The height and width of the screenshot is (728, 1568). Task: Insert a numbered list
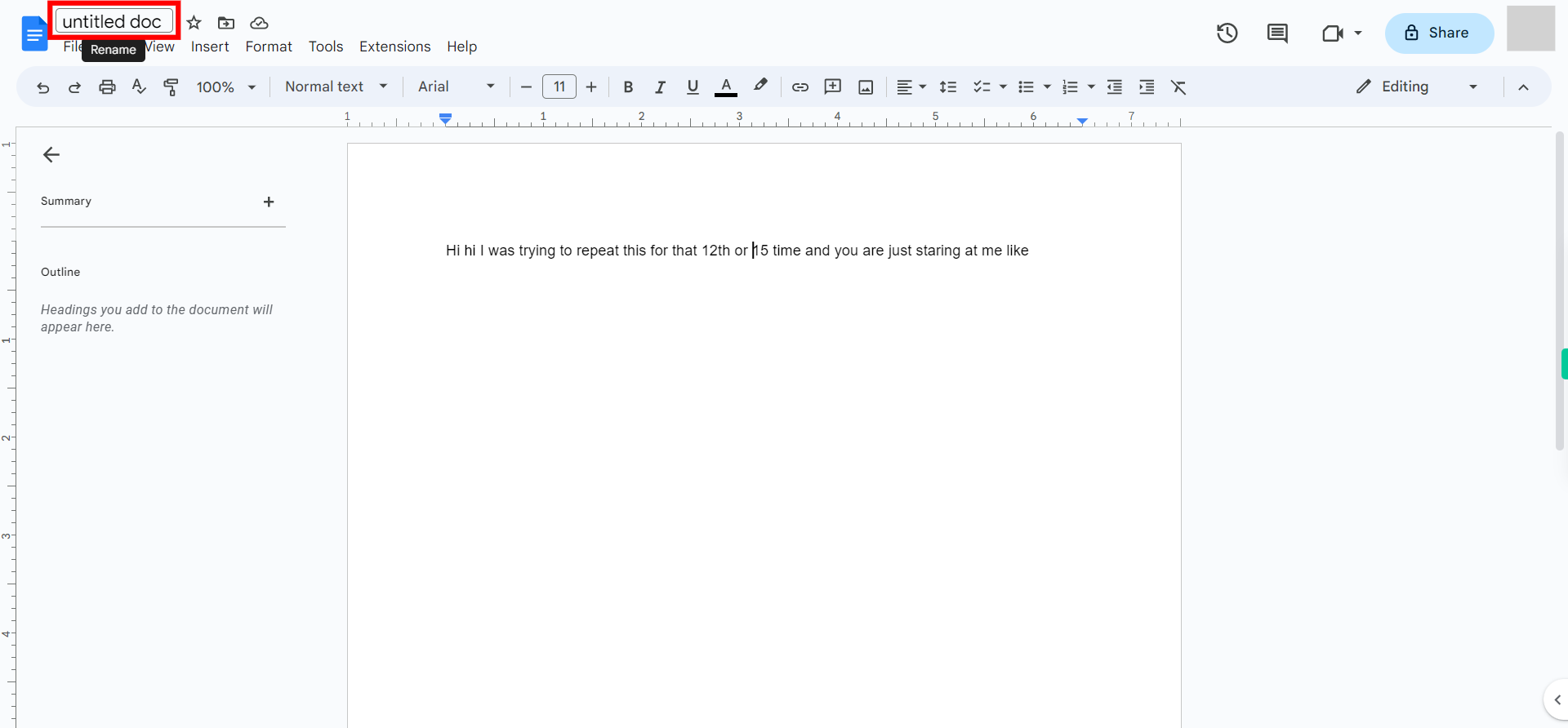click(x=1070, y=87)
